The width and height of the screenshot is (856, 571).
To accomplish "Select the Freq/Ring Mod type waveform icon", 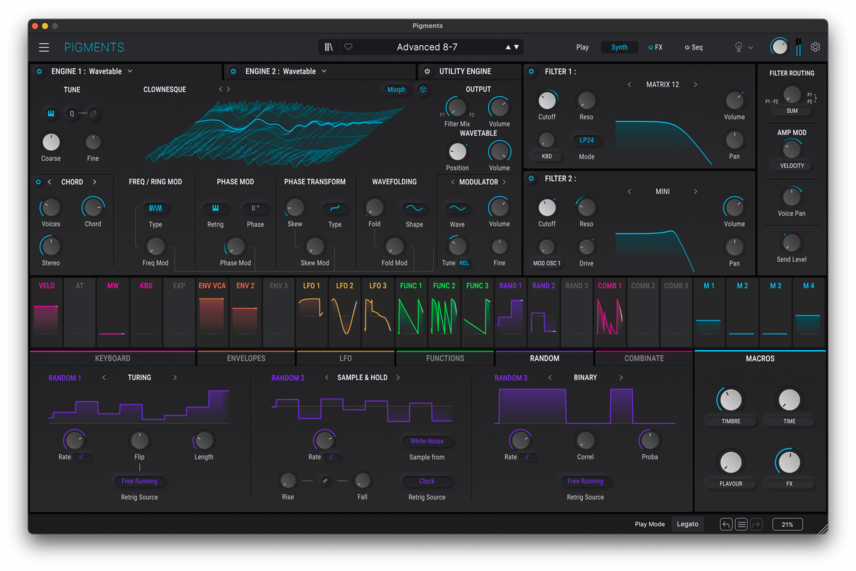I will [x=155, y=208].
